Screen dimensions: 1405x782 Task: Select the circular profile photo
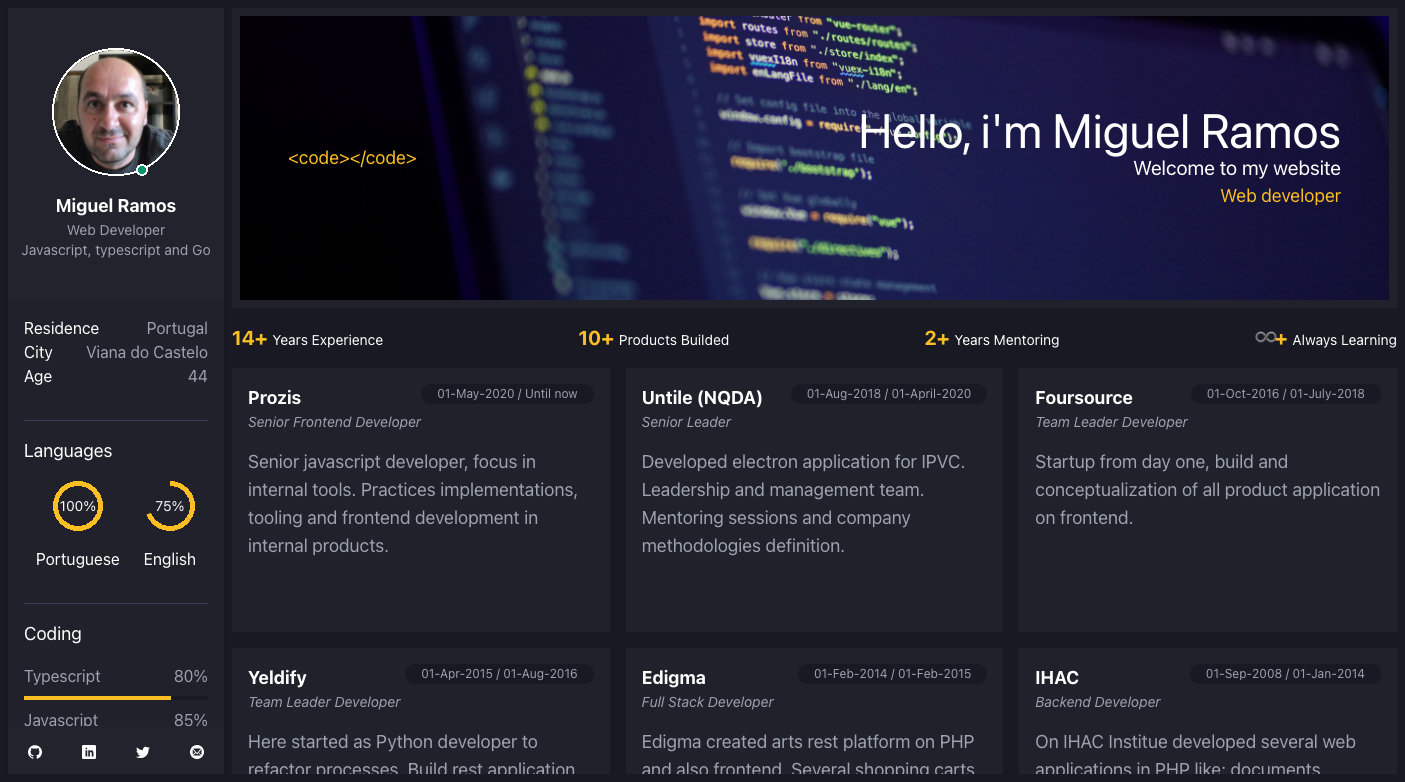click(115, 113)
